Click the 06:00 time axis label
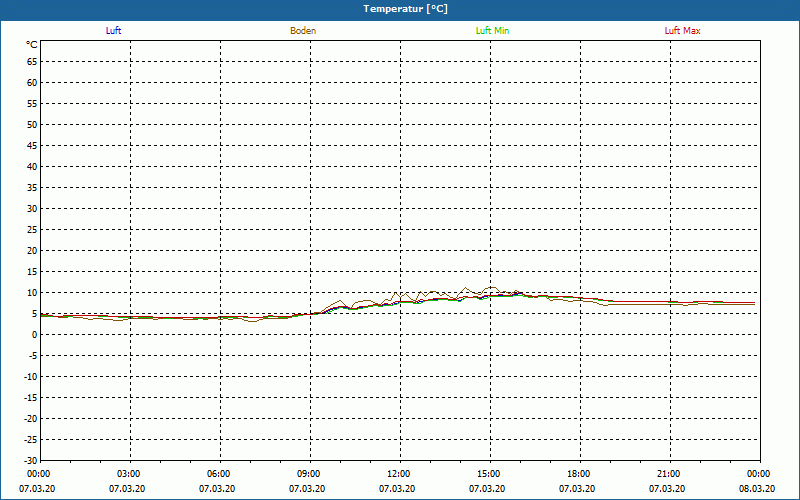This screenshot has width=800, height=500. (x=218, y=474)
